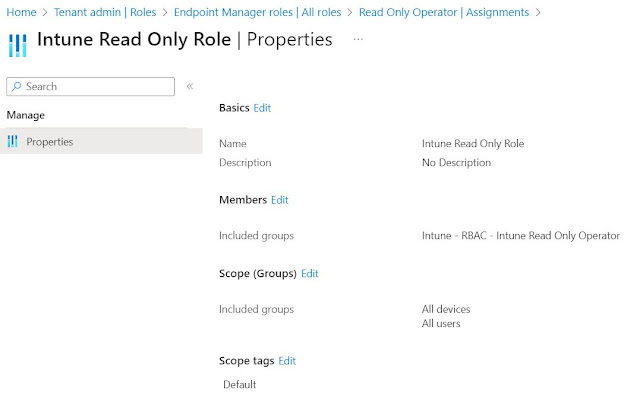Click the breadcrumb chevron after Home
Viewport: 640px width, 412px height.
45,13
